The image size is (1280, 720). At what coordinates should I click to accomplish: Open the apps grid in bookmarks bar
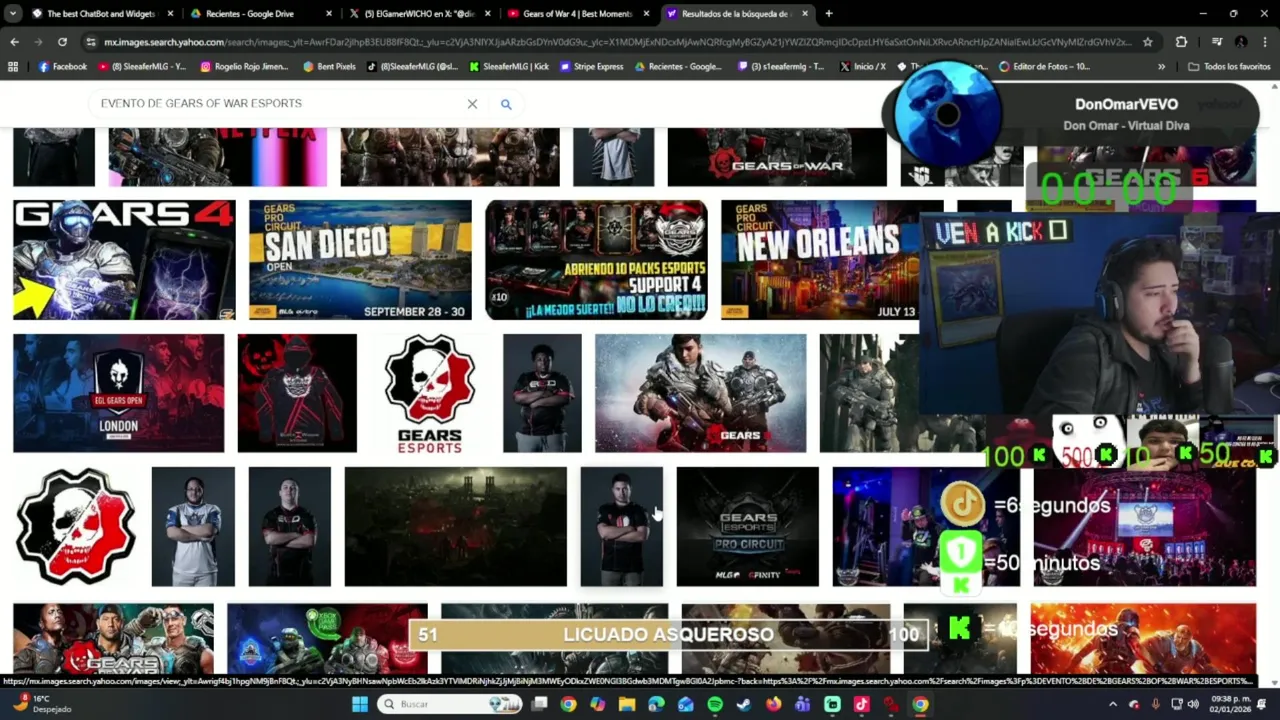click(13, 66)
